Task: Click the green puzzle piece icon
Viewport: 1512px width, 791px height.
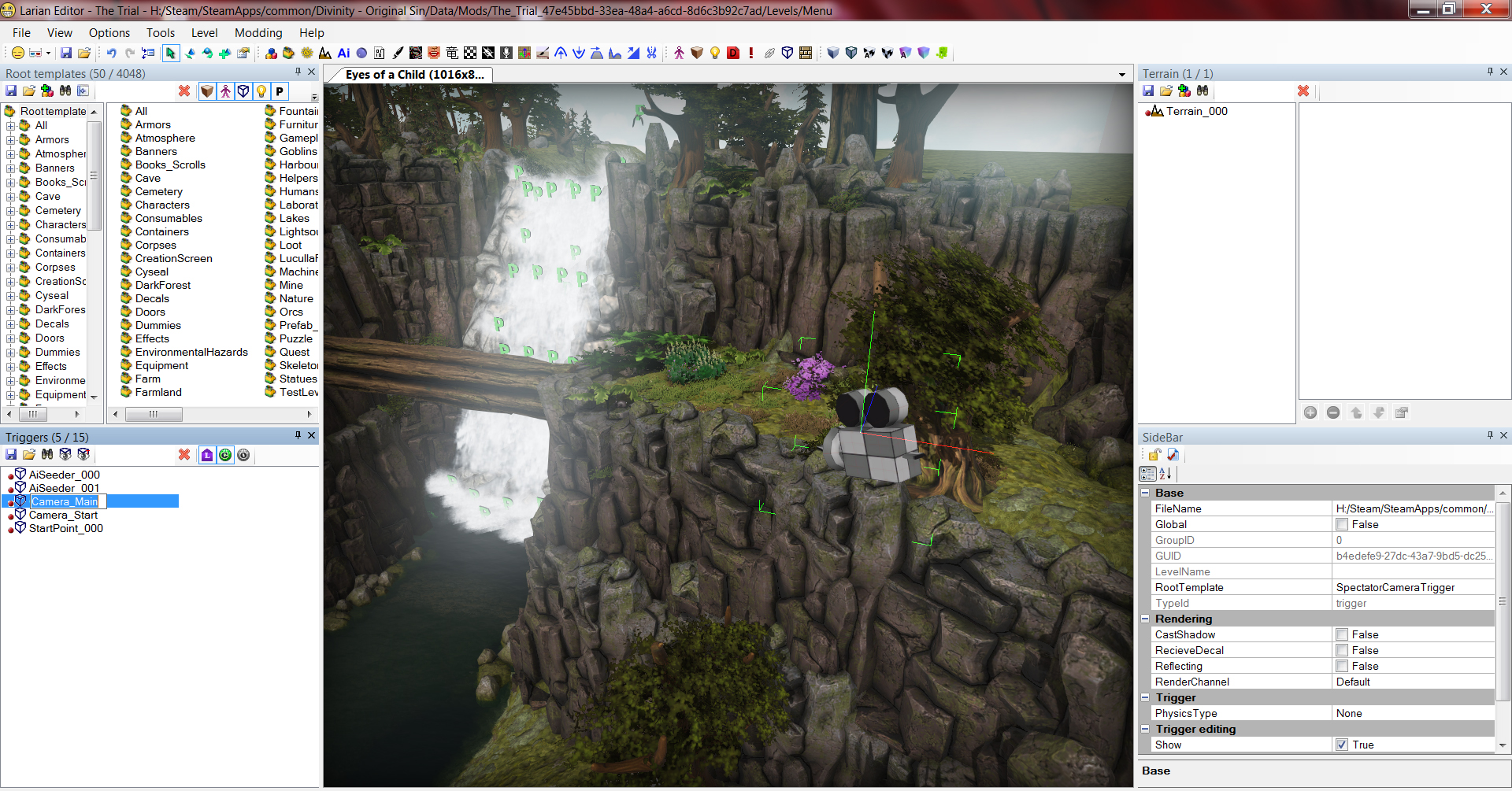Action: (x=942, y=53)
